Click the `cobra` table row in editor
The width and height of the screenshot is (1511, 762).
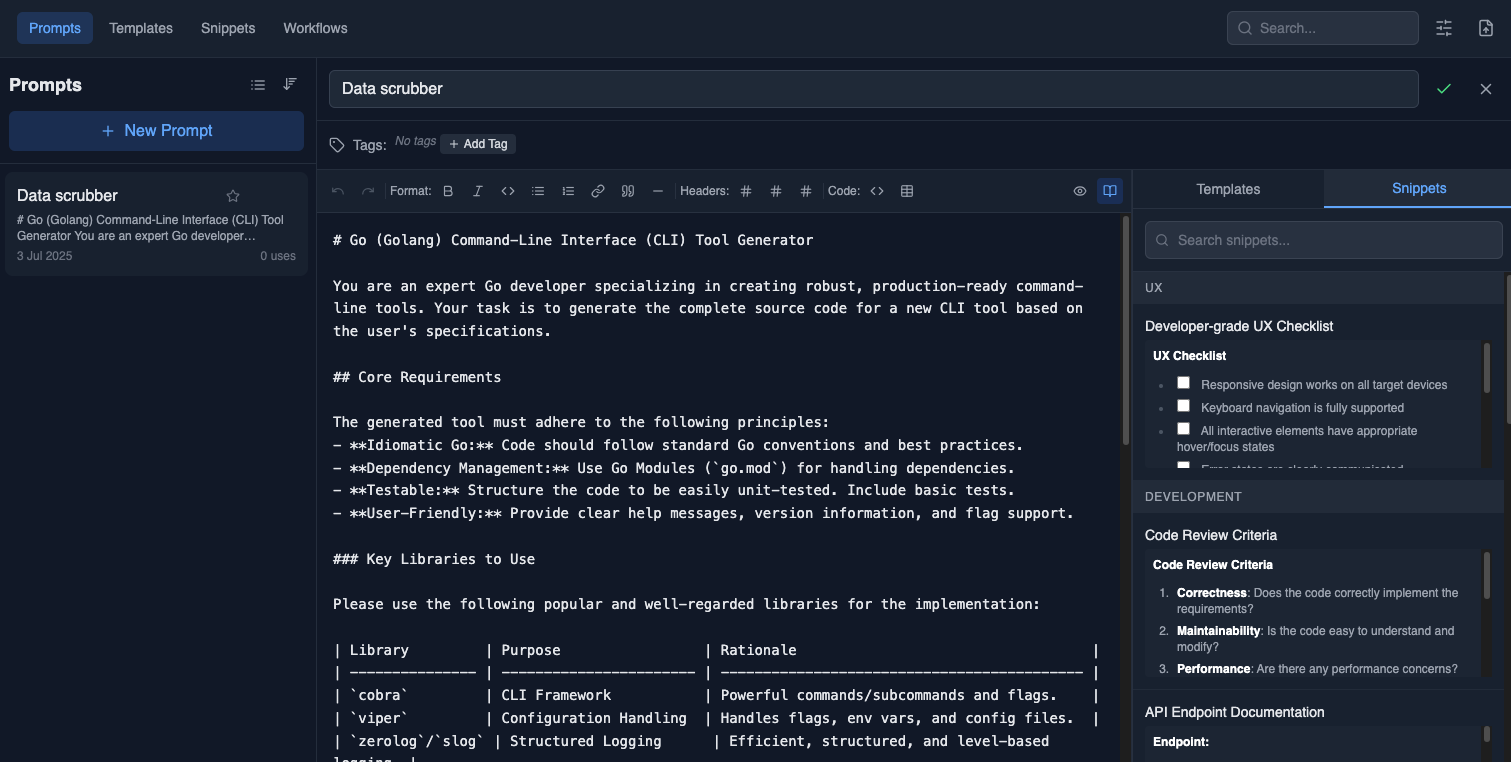pyautogui.click(x=716, y=695)
